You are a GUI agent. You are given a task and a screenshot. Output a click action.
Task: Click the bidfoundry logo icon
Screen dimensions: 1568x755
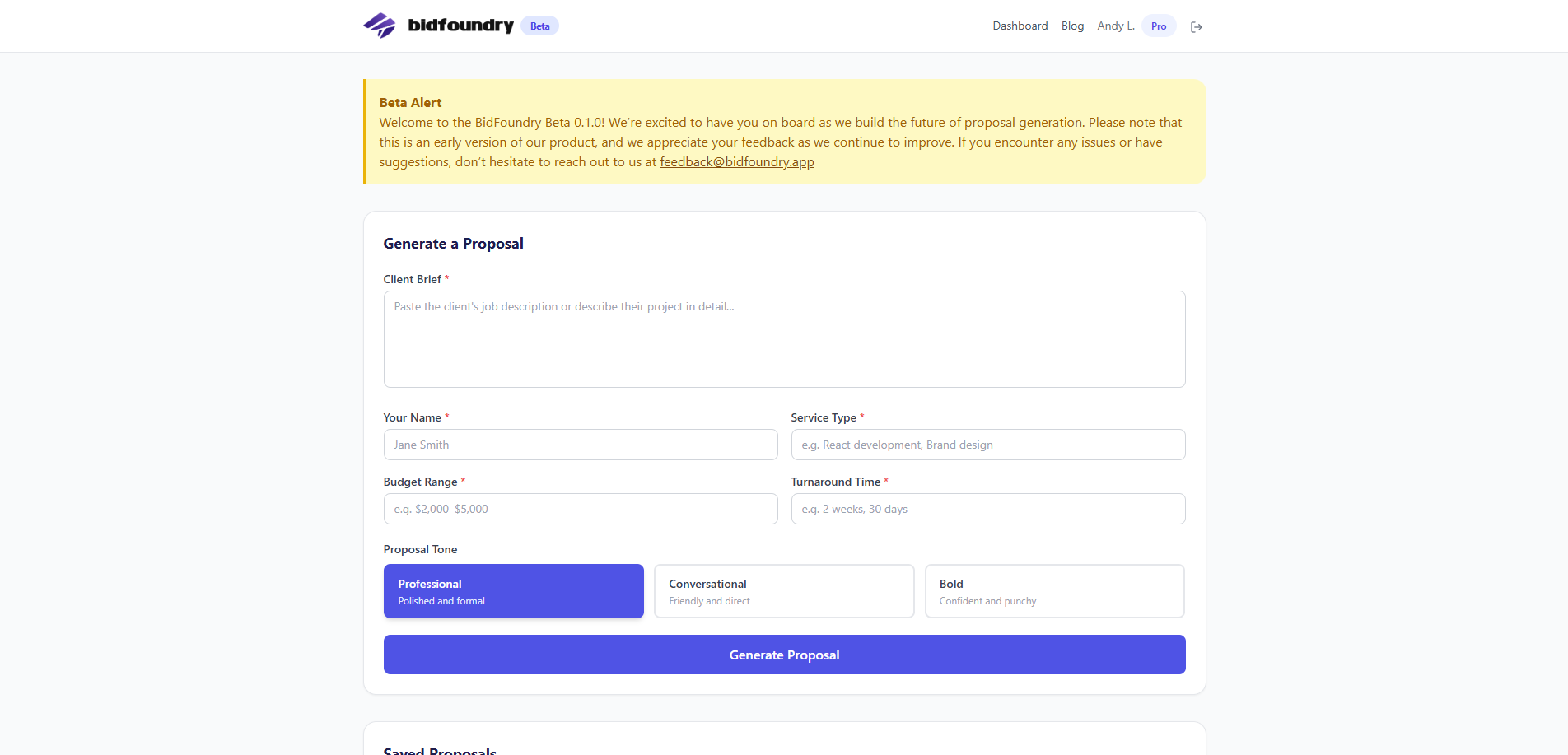(380, 26)
